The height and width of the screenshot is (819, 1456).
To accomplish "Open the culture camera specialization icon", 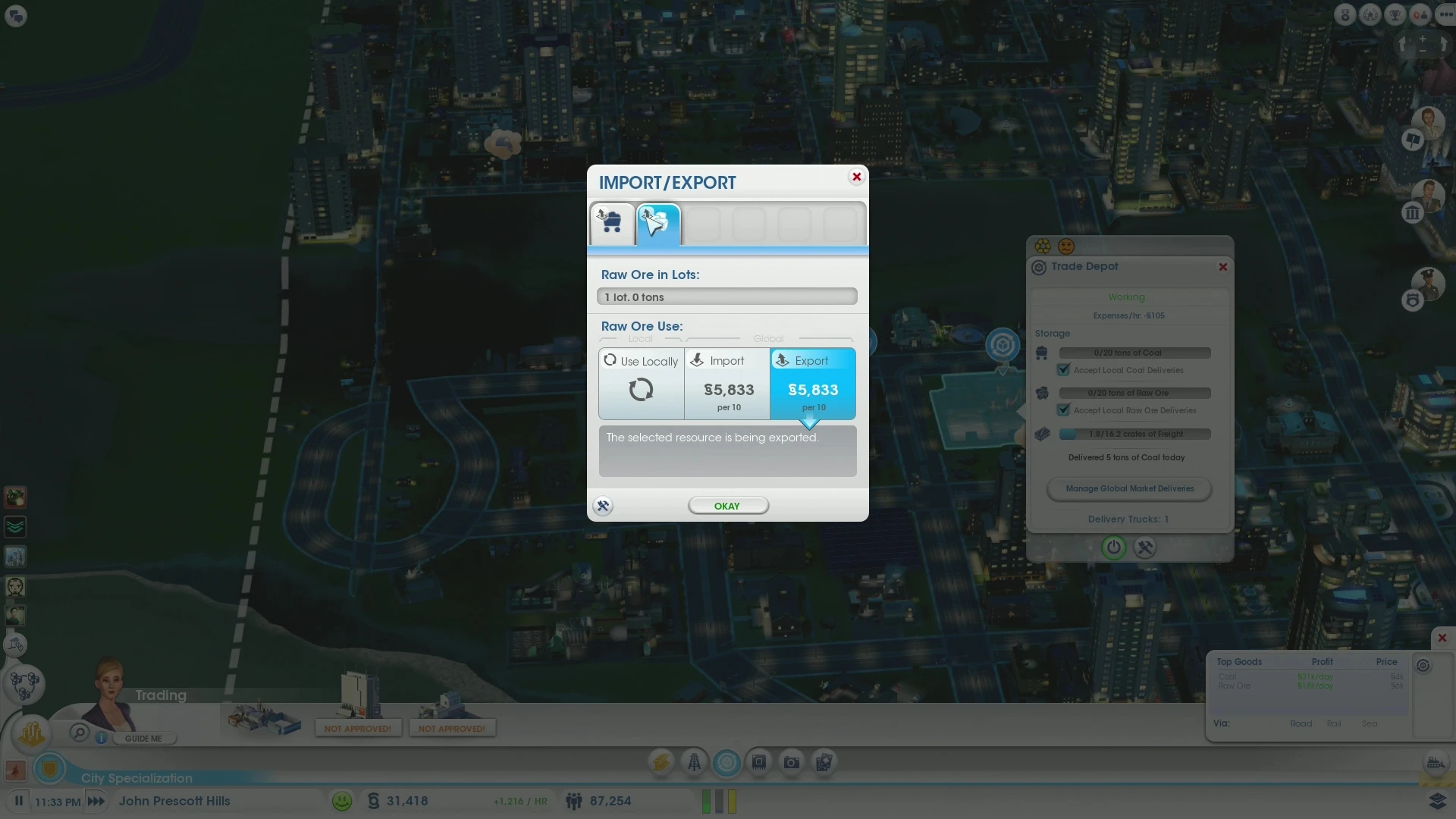I will [792, 762].
